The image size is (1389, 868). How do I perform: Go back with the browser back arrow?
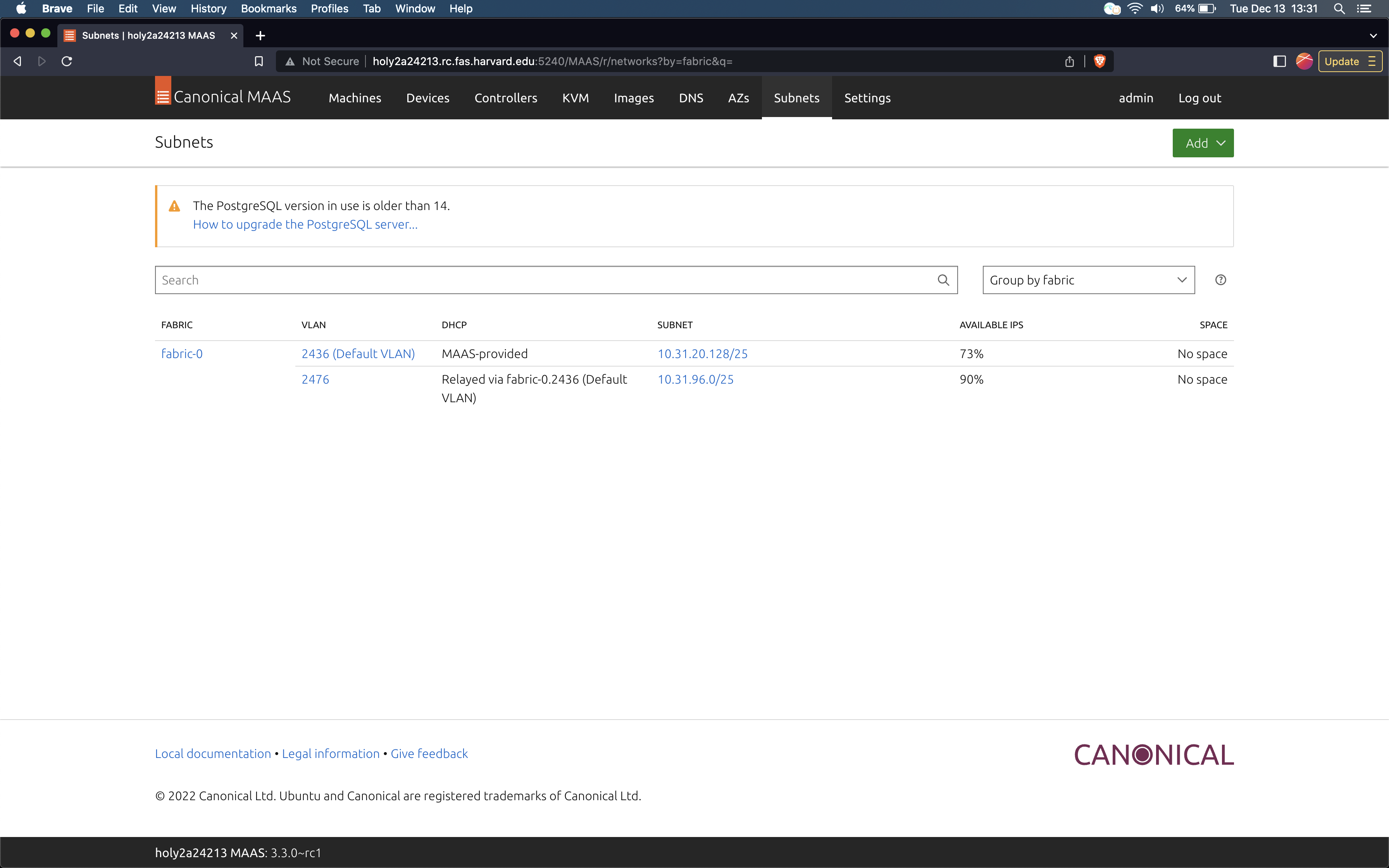[17, 62]
